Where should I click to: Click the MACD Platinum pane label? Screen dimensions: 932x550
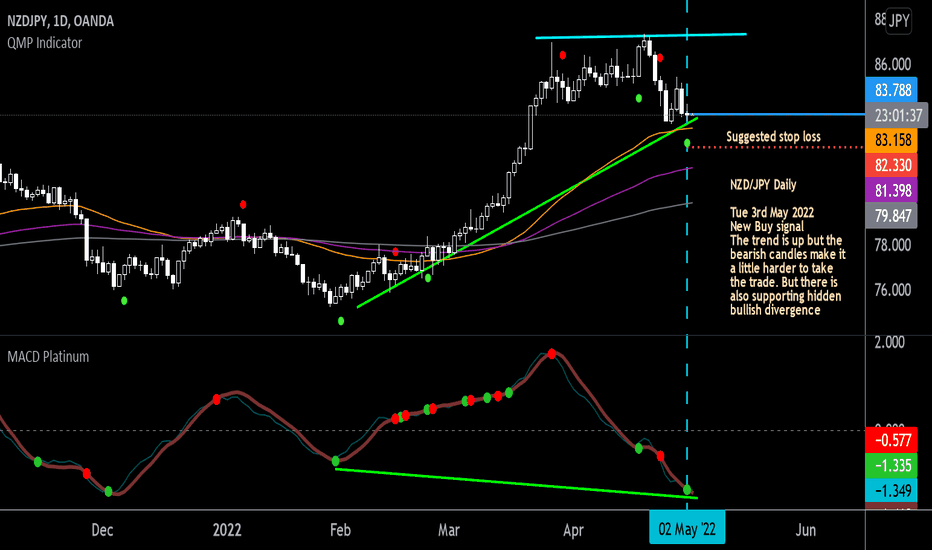tap(48, 357)
